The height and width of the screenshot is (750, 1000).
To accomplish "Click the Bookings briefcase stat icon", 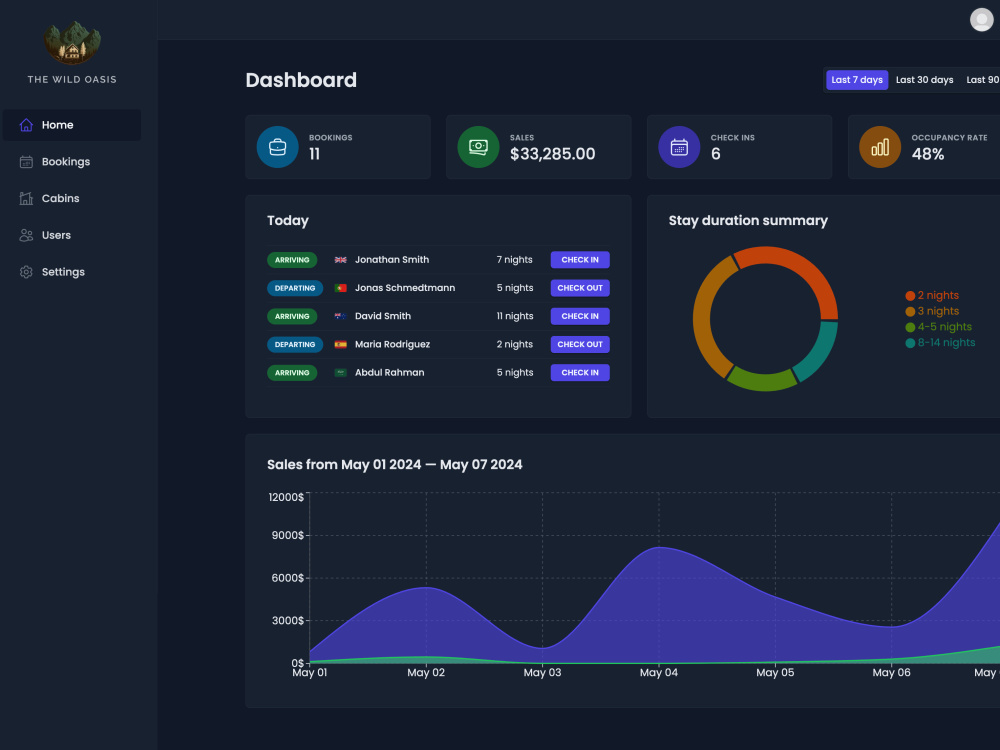I will [277, 147].
